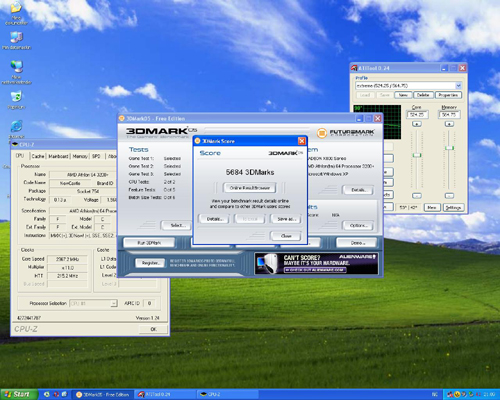Viewport: 500px width, 400px height.
Task: Click the greyed To Excel button
Action: click(250, 219)
